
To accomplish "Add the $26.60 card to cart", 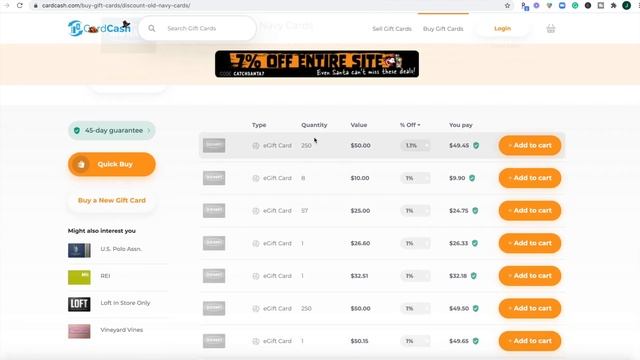I will [x=530, y=243].
